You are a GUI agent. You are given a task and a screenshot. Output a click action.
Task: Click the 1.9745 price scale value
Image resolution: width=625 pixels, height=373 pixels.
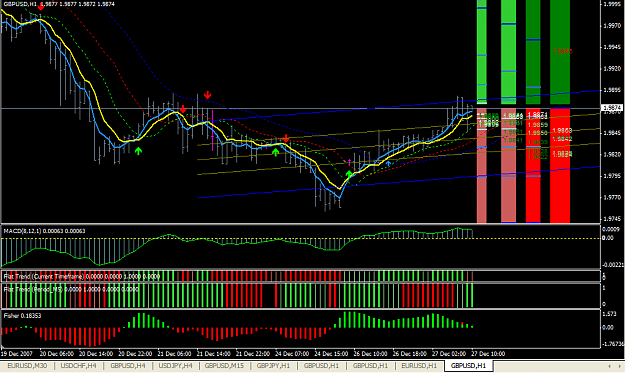tap(612, 218)
